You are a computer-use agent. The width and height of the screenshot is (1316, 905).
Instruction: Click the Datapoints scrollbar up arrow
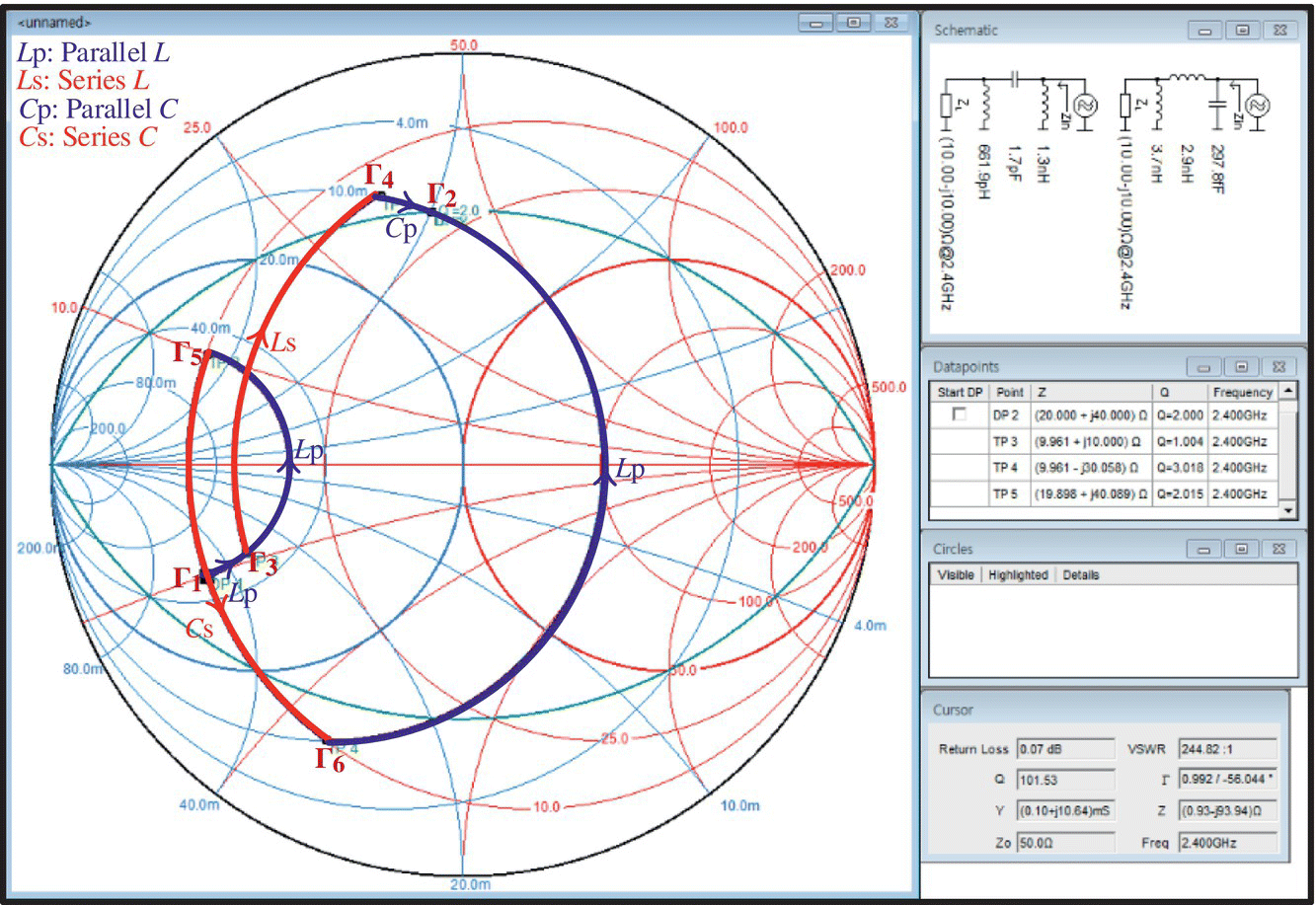1287,392
